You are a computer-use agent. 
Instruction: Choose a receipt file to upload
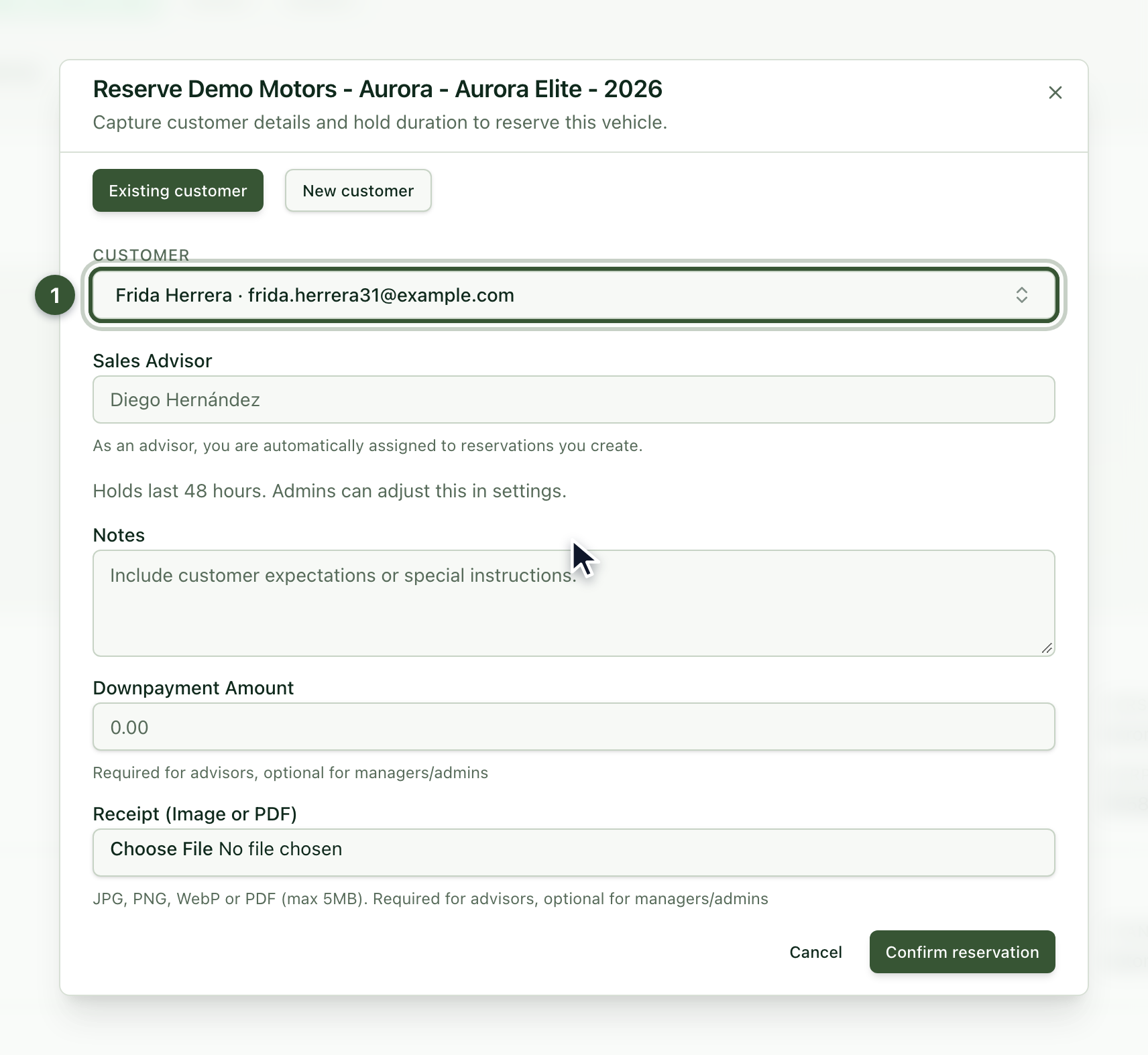[x=574, y=853]
